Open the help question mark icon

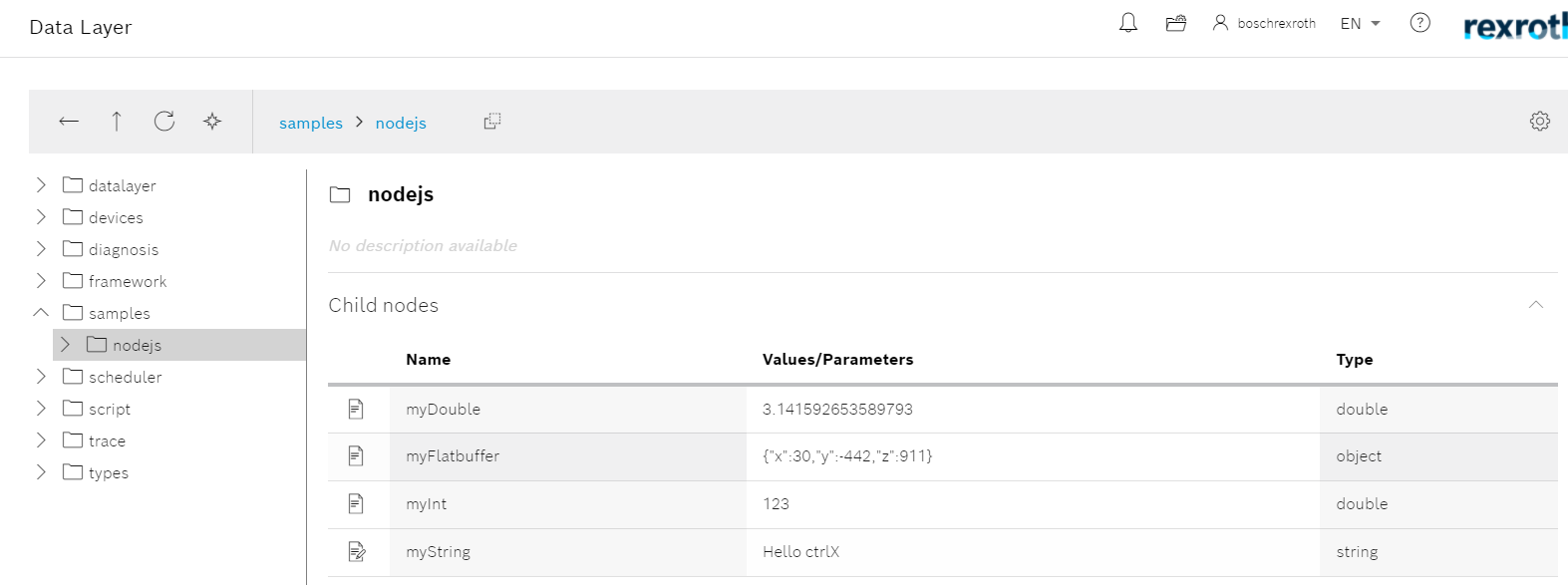tap(1419, 22)
